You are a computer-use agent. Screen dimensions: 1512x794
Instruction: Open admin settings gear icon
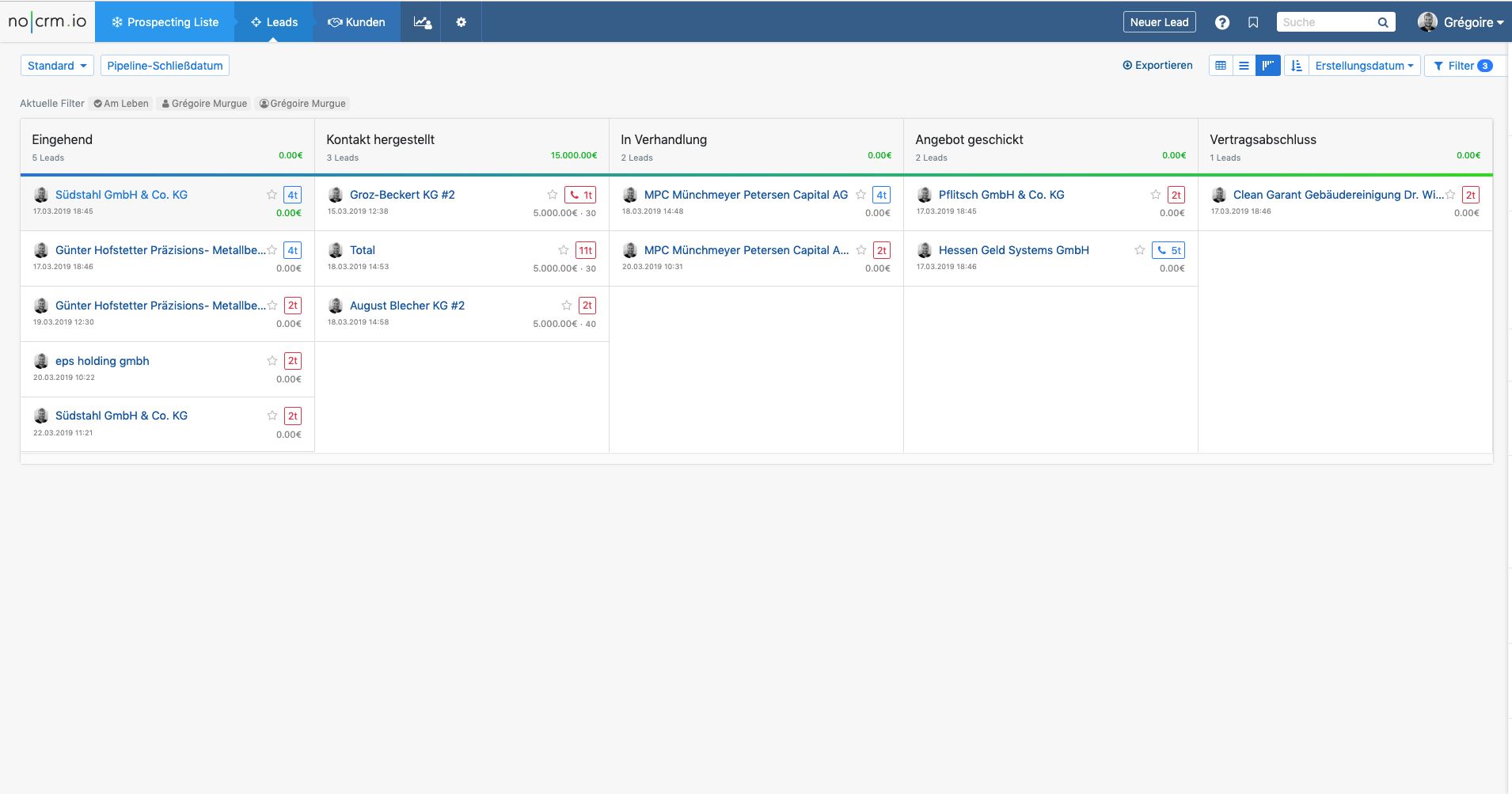pos(462,22)
